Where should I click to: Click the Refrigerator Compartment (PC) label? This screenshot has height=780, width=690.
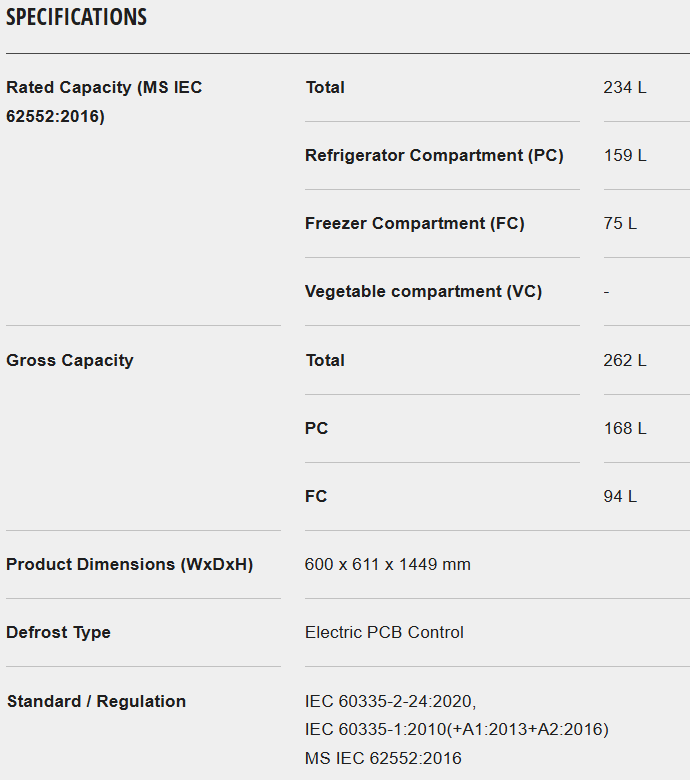(434, 156)
